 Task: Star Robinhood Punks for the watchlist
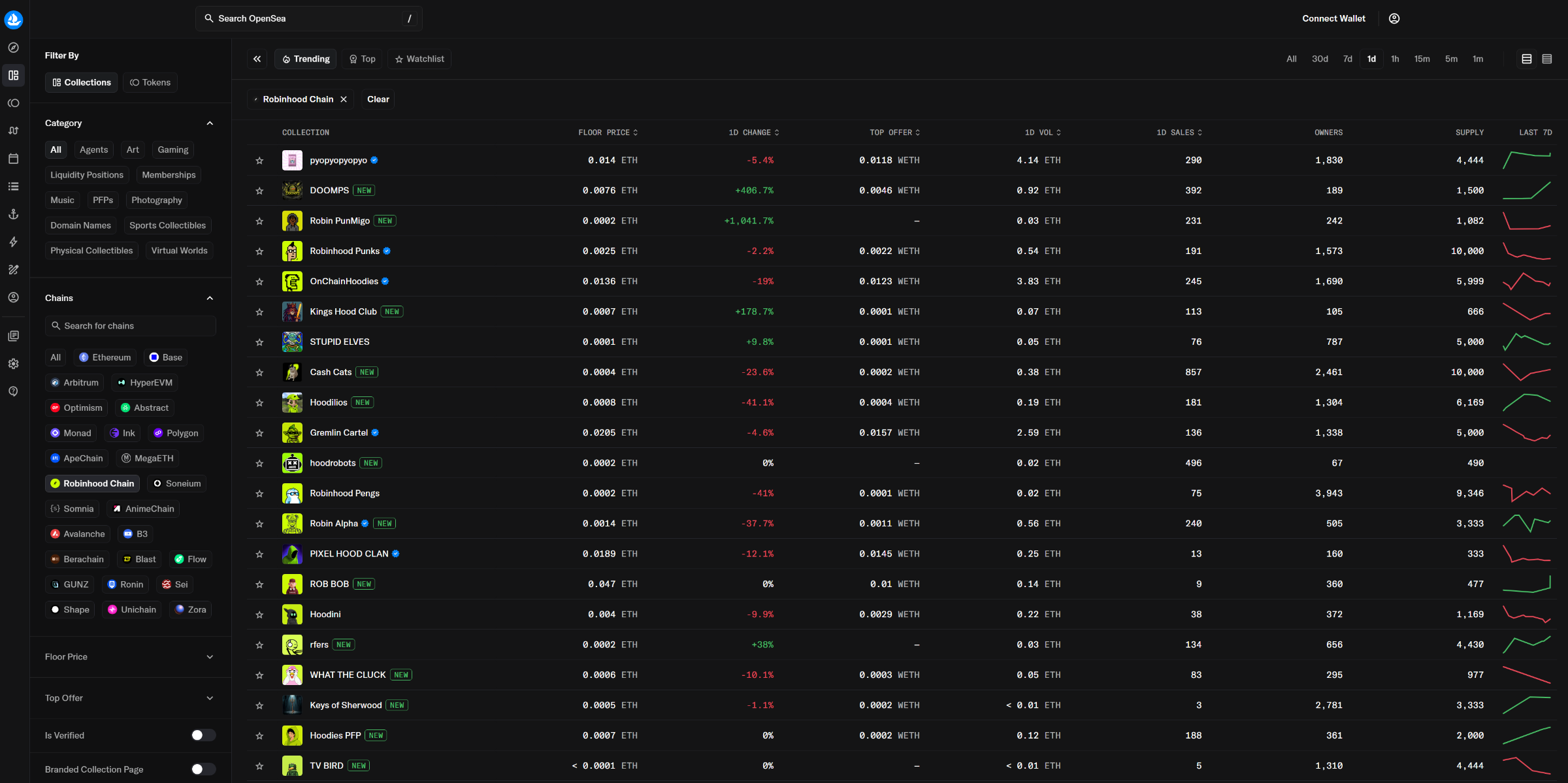click(x=259, y=251)
